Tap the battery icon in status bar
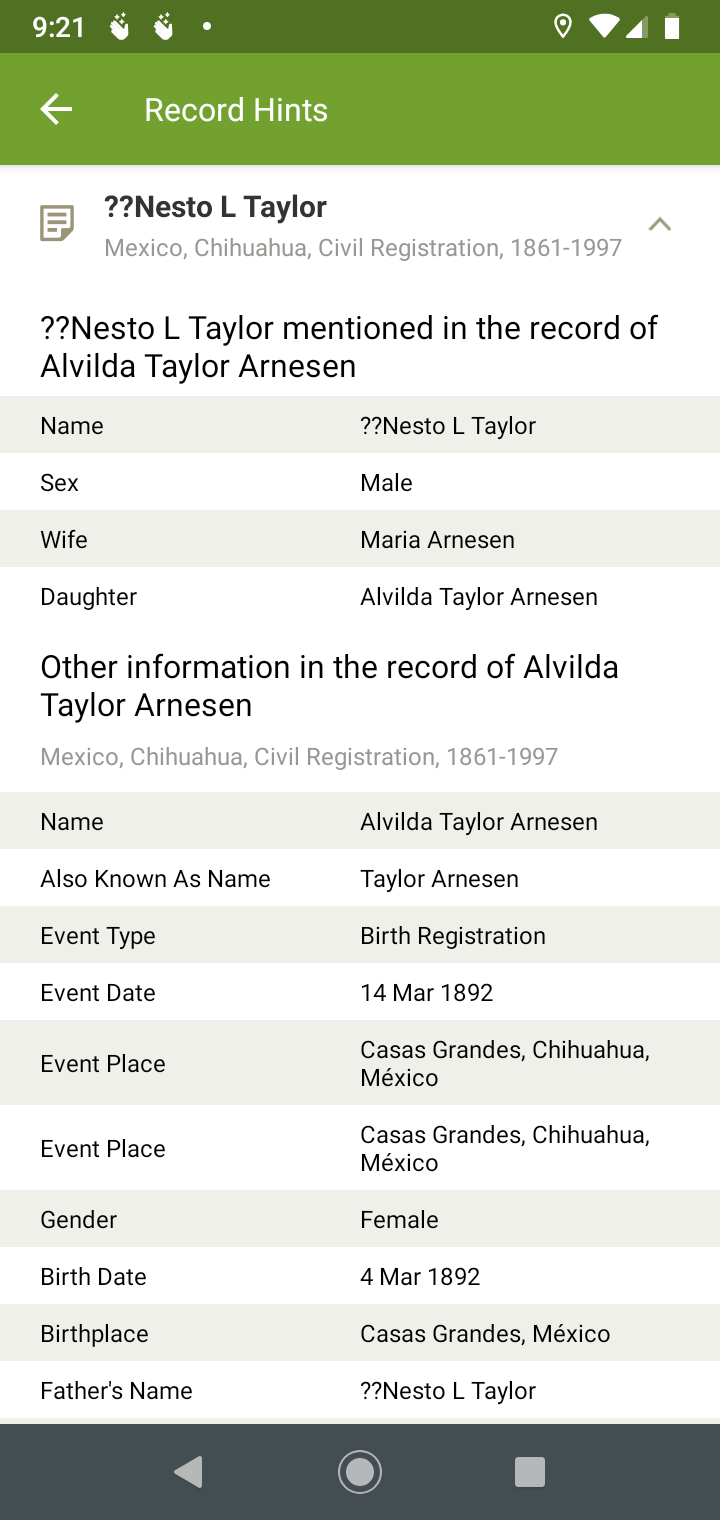The image size is (720, 1520). point(672,27)
